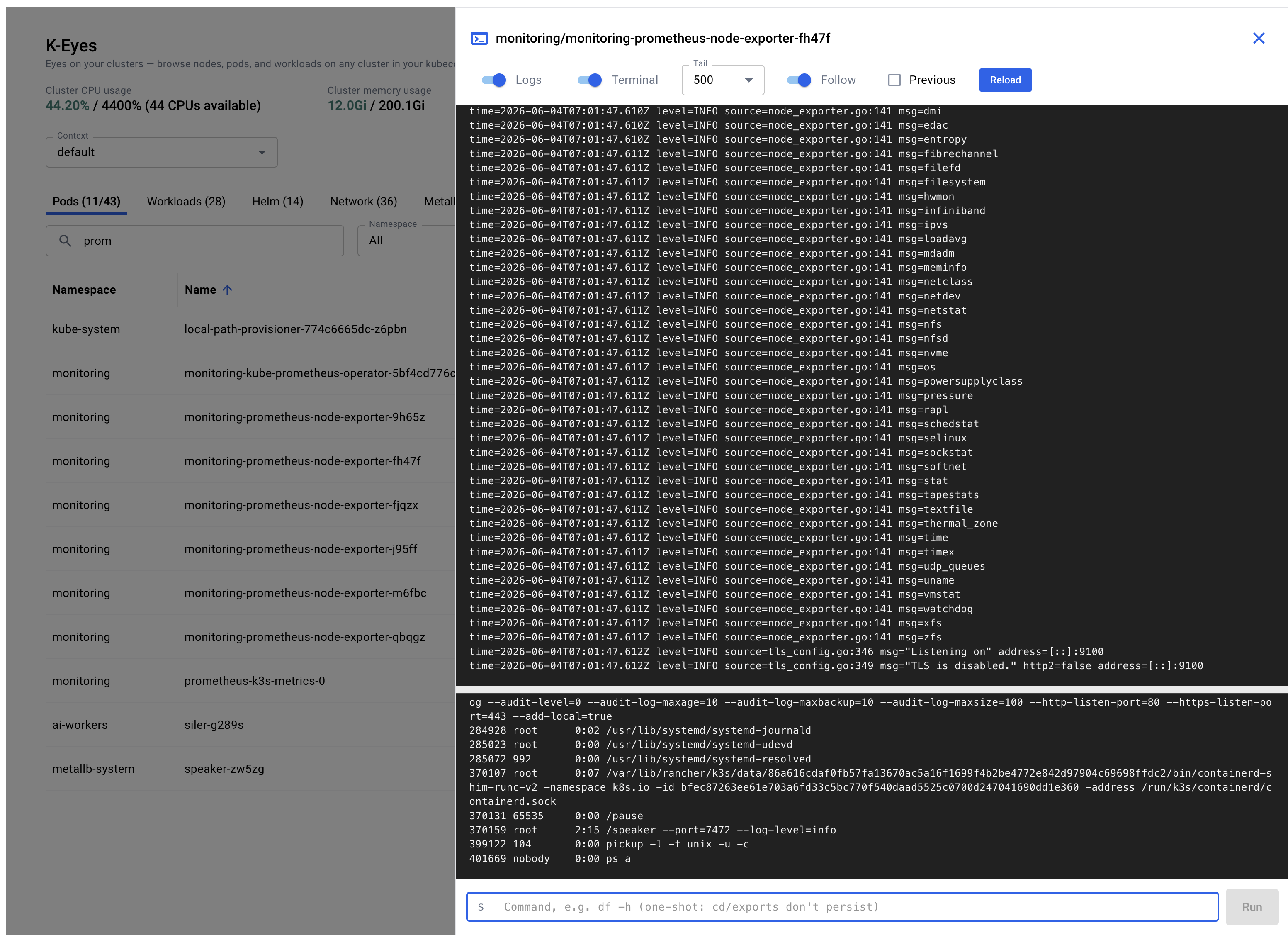Open the Namespace All dropdown
The width and height of the screenshot is (1288, 935).
(x=407, y=241)
